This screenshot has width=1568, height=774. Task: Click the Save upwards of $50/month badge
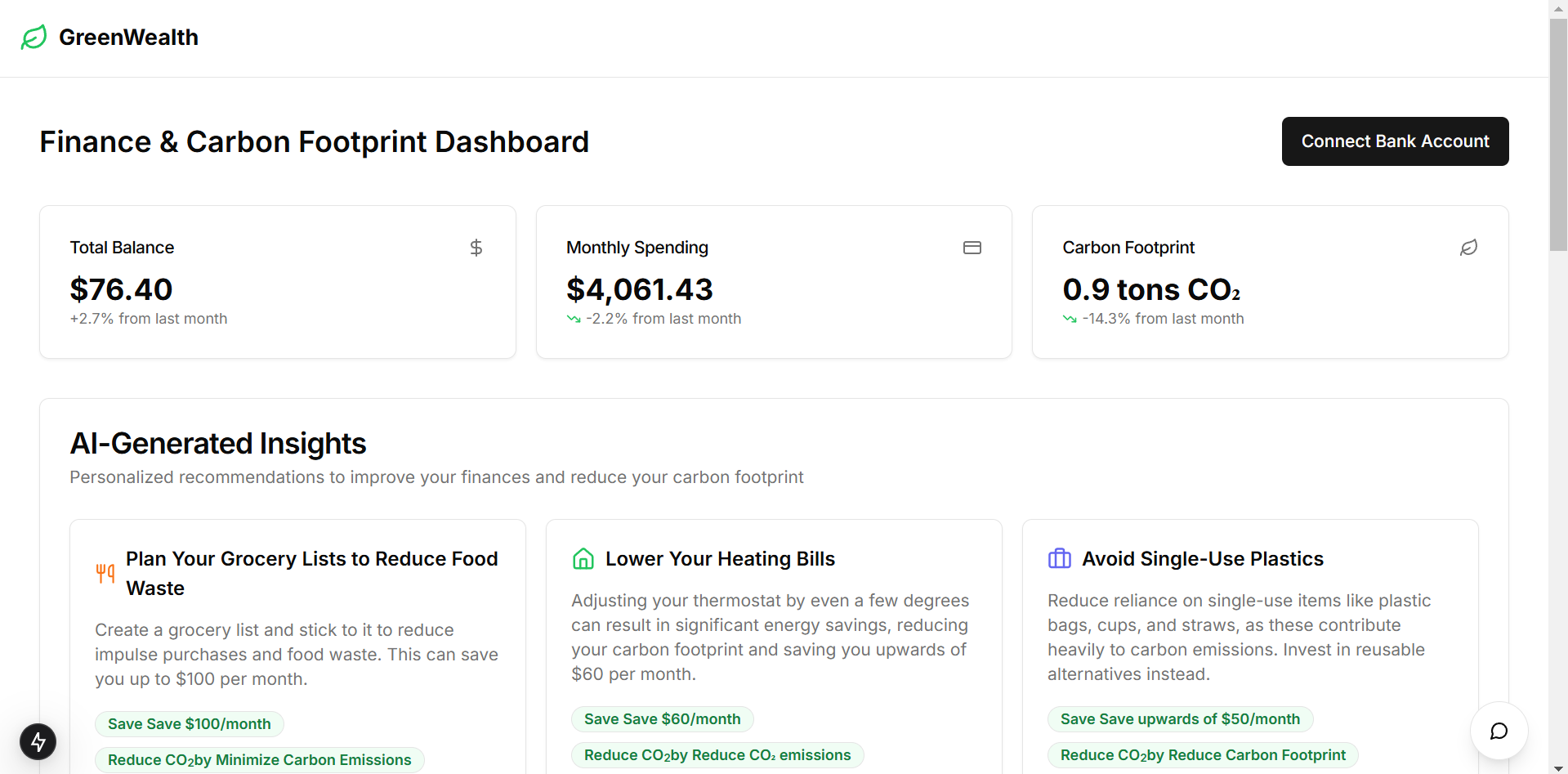pos(1180,719)
